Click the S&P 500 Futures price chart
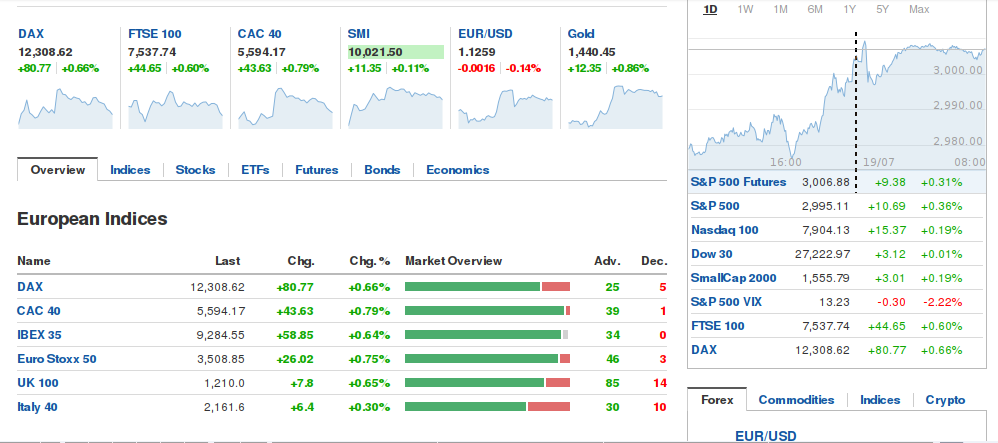 point(838,99)
